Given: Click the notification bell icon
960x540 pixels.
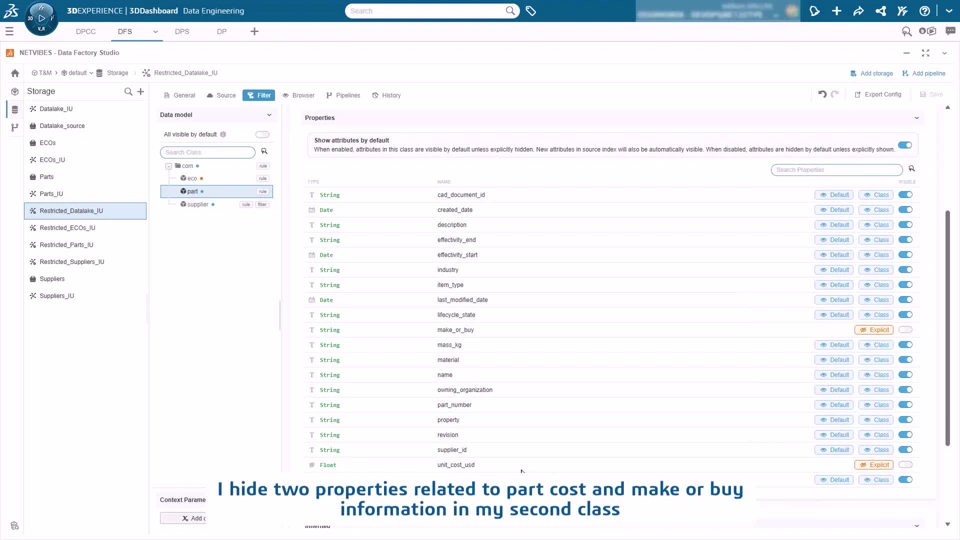Looking at the screenshot, I should click(x=814, y=11).
